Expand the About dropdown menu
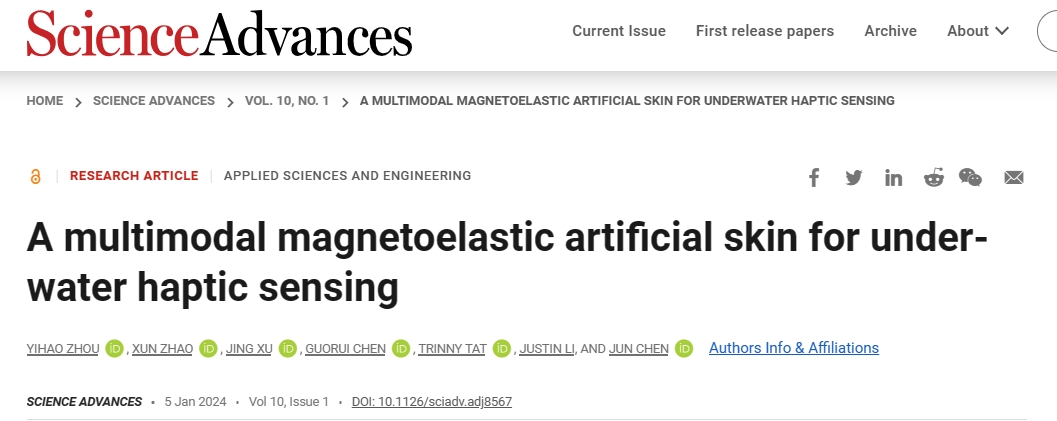The image size is (1057, 421). (977, 31)
